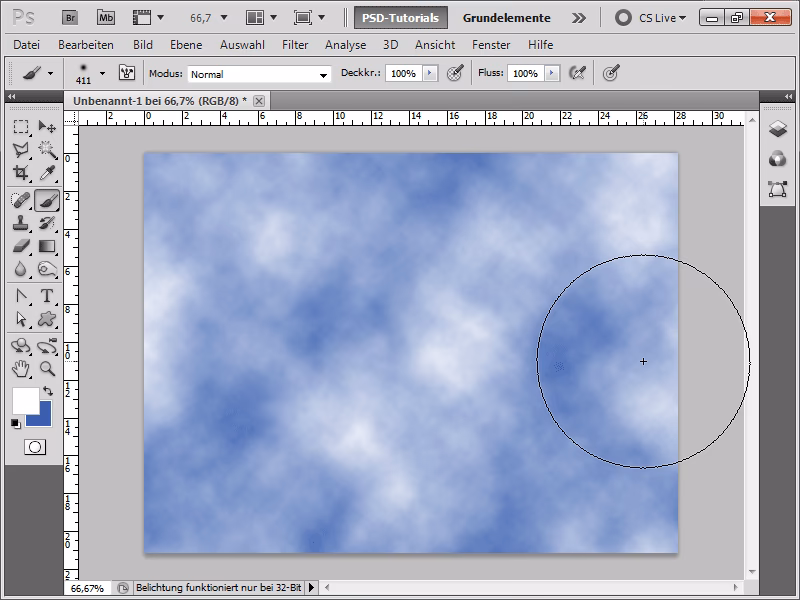This screenshot has height=600, width=800.
Task: Pick the Eraser tool
Action: [x=21, y=246]
